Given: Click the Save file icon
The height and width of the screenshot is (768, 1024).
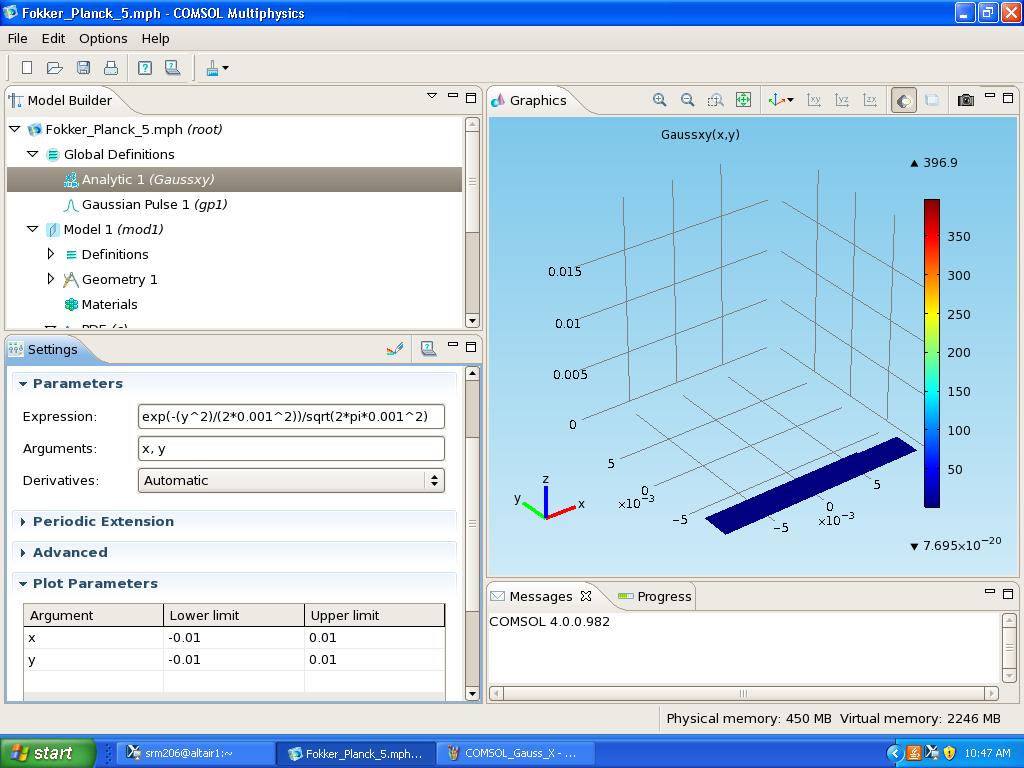Looking at the screenshot, I should tap(83, 68).
